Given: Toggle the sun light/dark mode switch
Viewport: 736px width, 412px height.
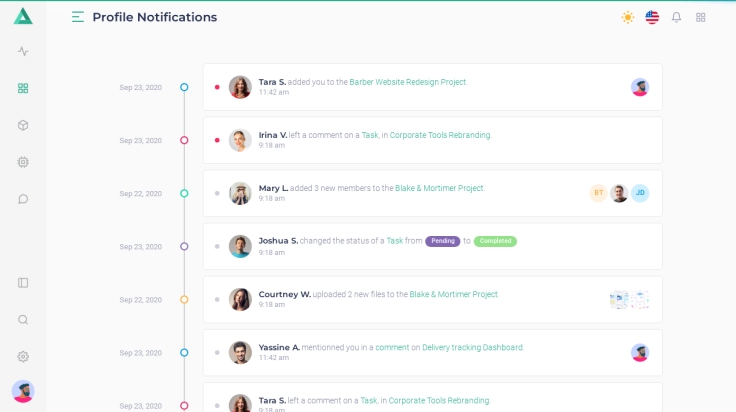Looking at the screenshot, I should pos(627,17).
